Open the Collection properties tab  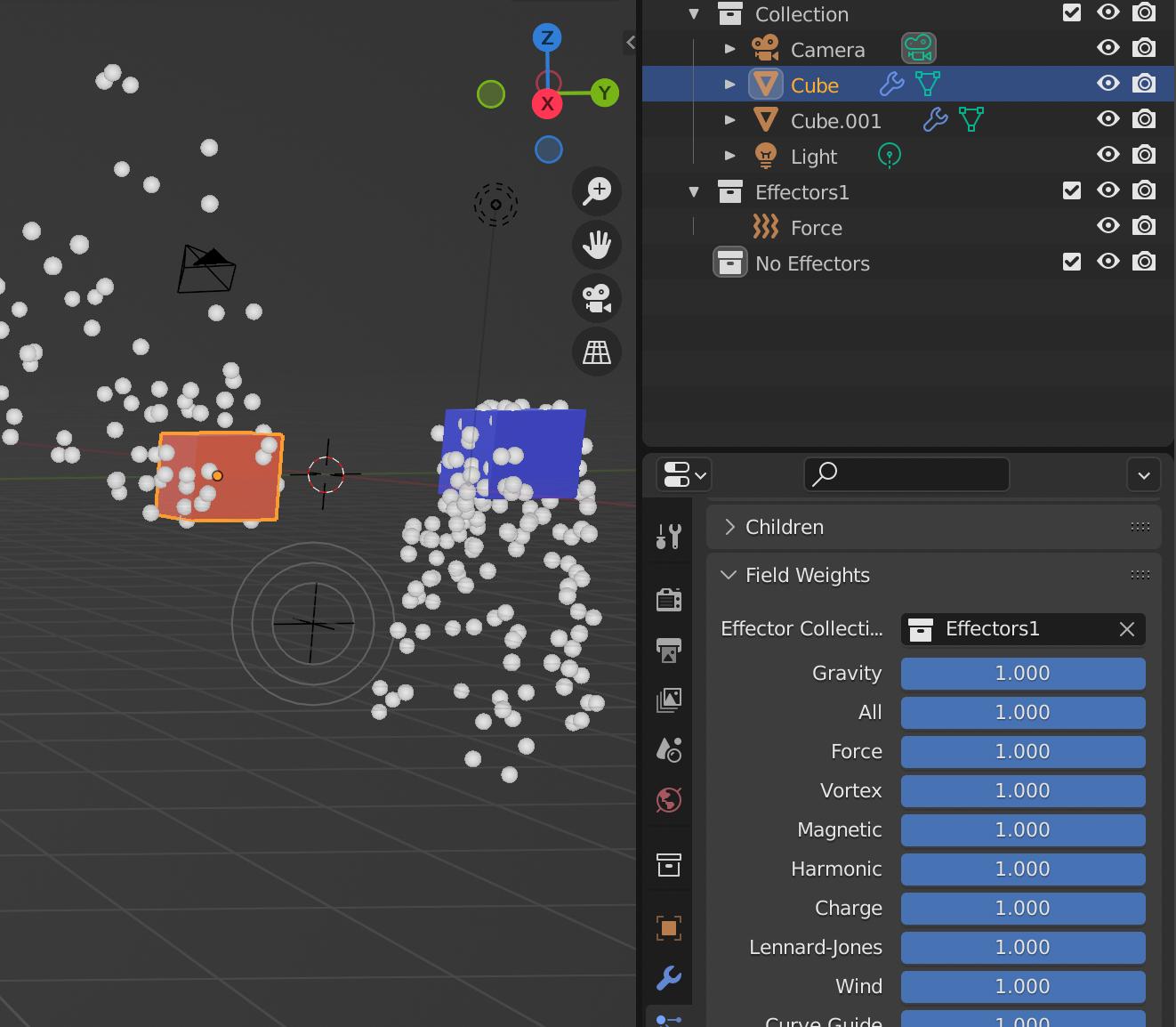[669, 864]
